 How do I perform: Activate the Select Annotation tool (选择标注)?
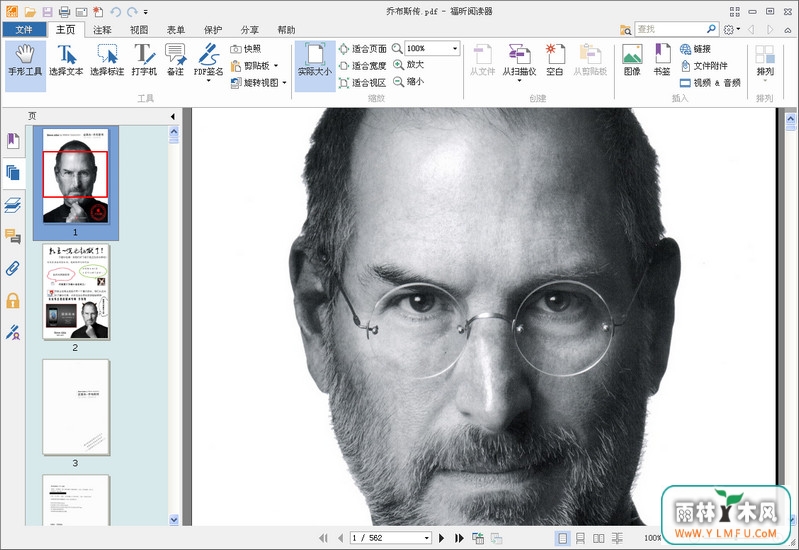(107, 61)
